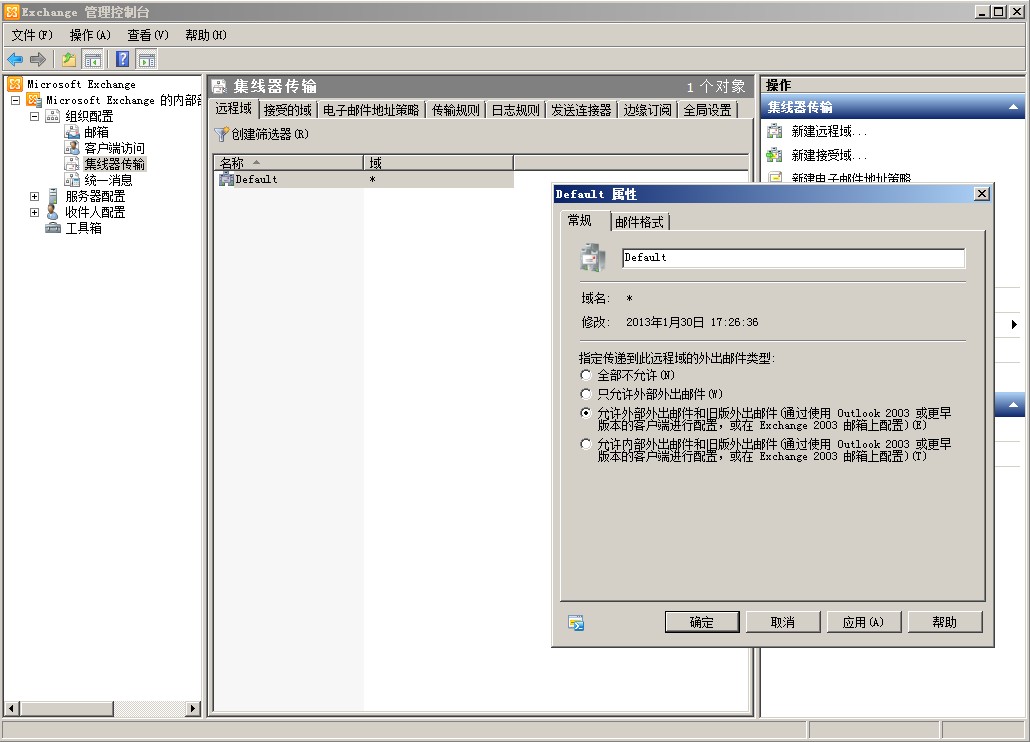Collapse the 组织配置 tree node
This screenshot has width=1030, height=742.
tap(35, 116)
